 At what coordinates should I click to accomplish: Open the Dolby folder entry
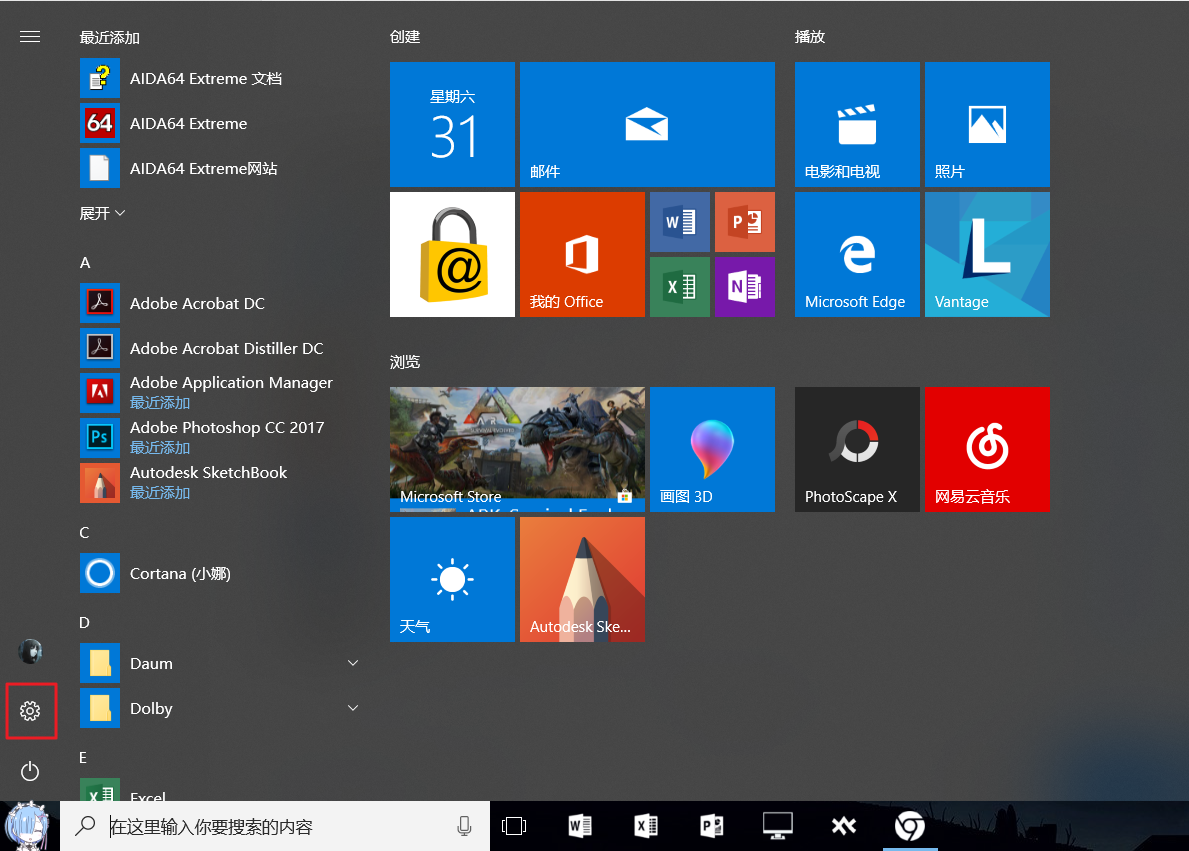click(220, 708)
